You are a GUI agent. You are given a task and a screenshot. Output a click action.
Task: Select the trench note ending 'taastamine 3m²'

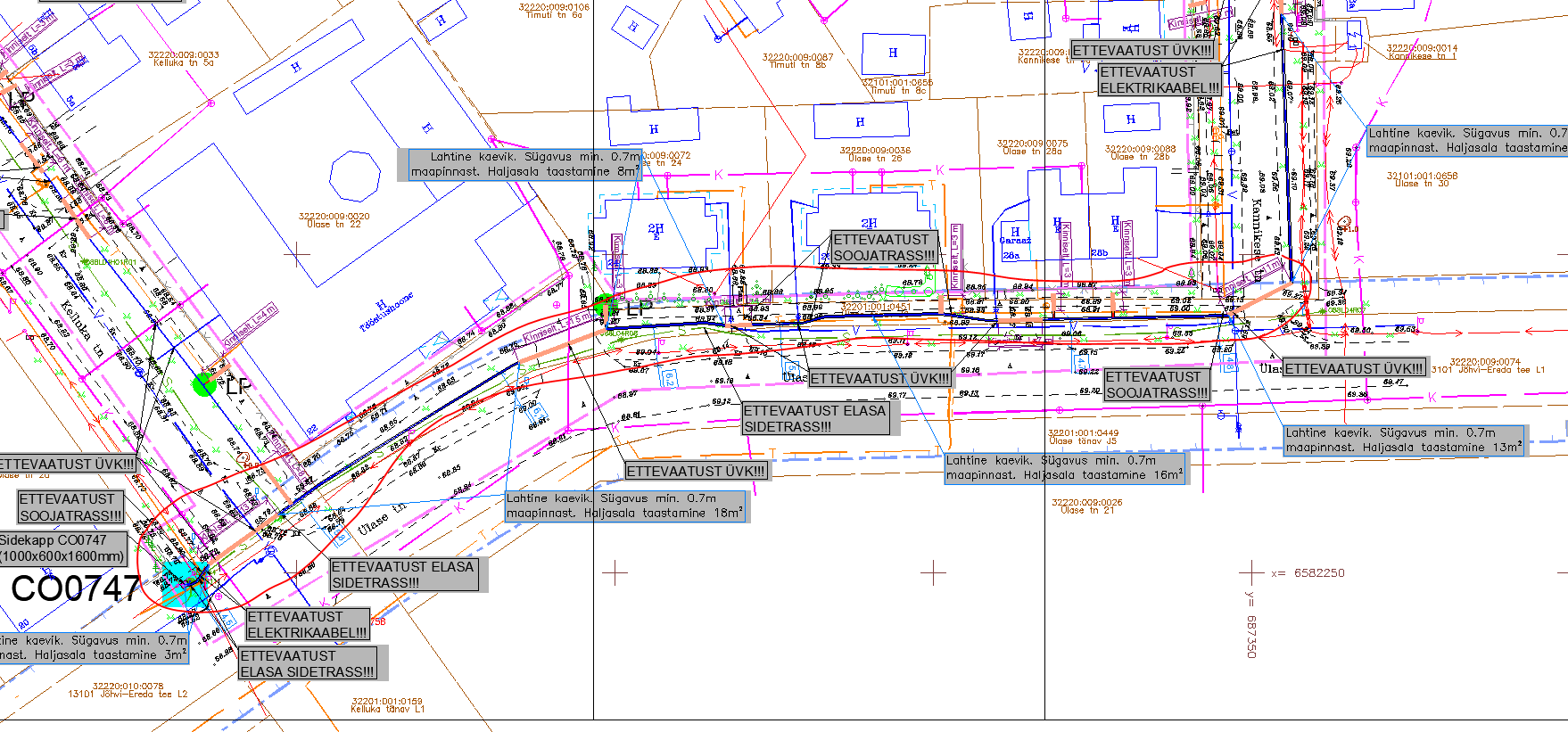[94, 647]
